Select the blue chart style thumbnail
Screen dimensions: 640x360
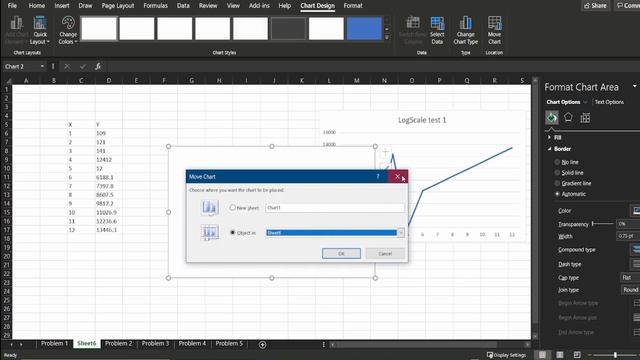(x=364, y=29)
